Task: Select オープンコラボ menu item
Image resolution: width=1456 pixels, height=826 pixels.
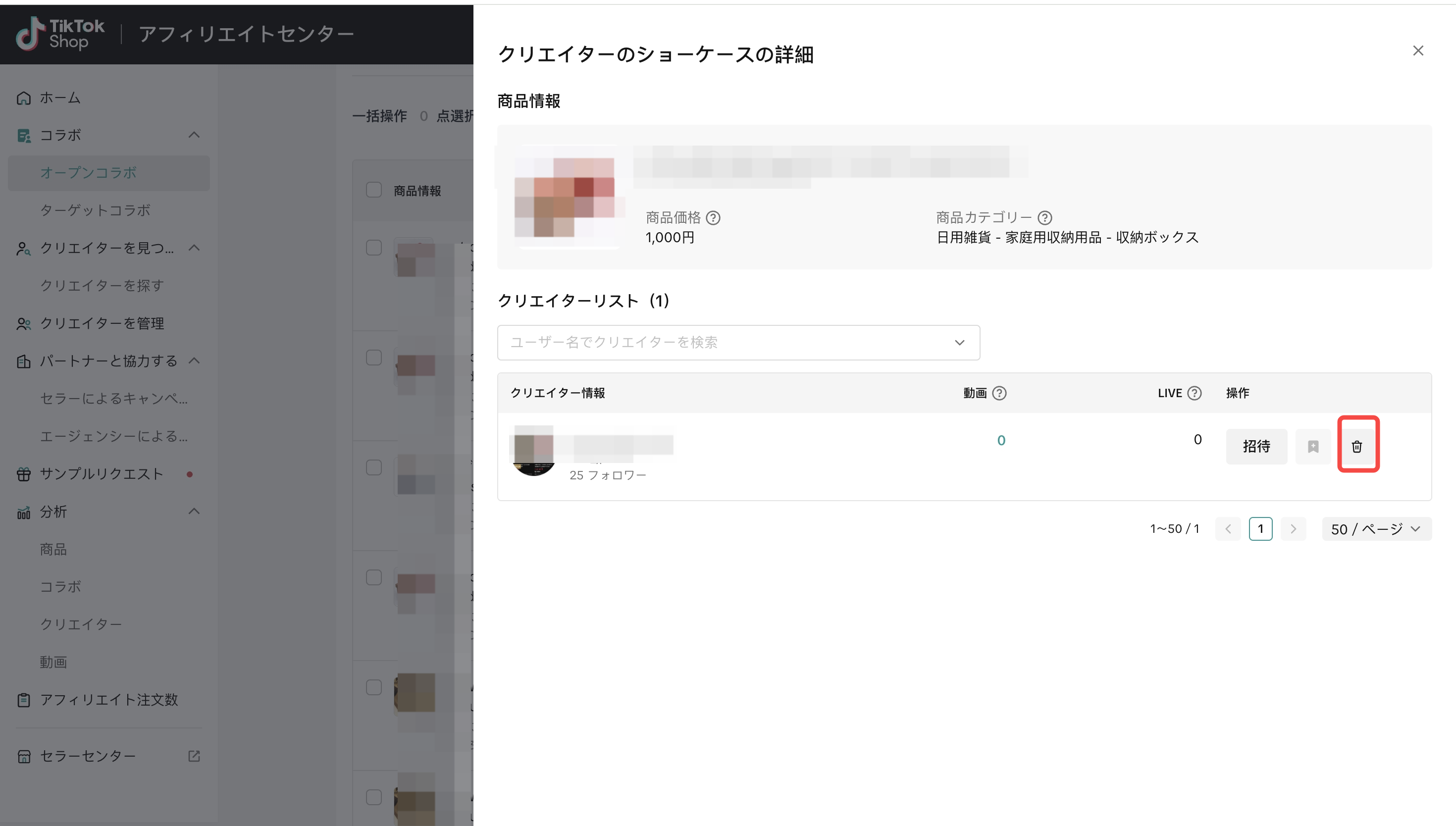Action: tap(109, 173)
